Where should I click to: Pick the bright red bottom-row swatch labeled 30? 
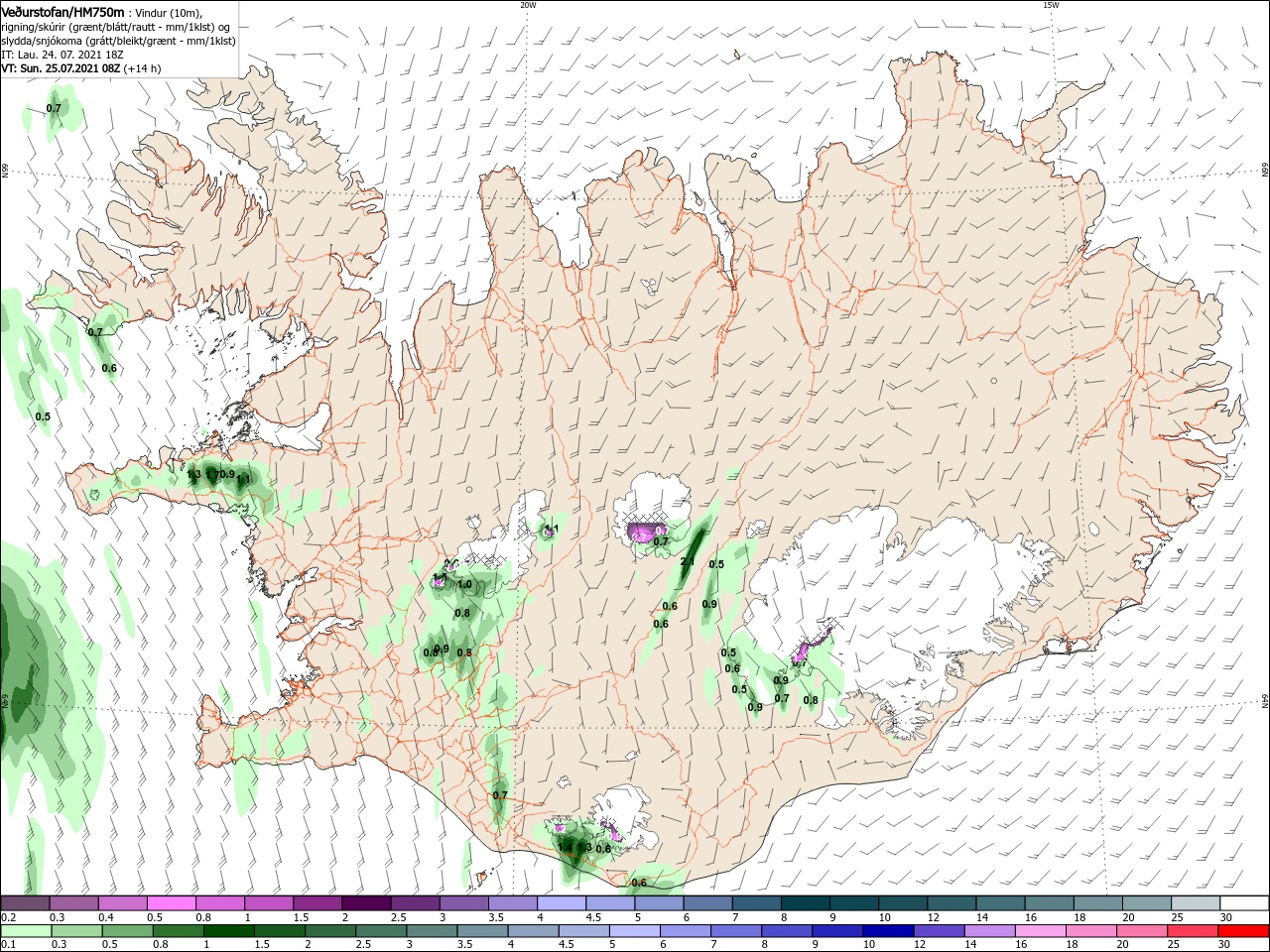[1243, 931]
